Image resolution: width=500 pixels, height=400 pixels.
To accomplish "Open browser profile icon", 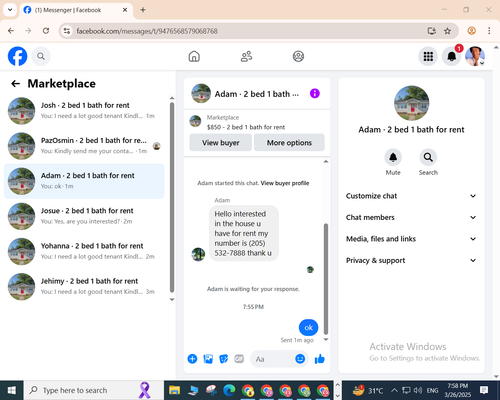I will pos(471,31).
